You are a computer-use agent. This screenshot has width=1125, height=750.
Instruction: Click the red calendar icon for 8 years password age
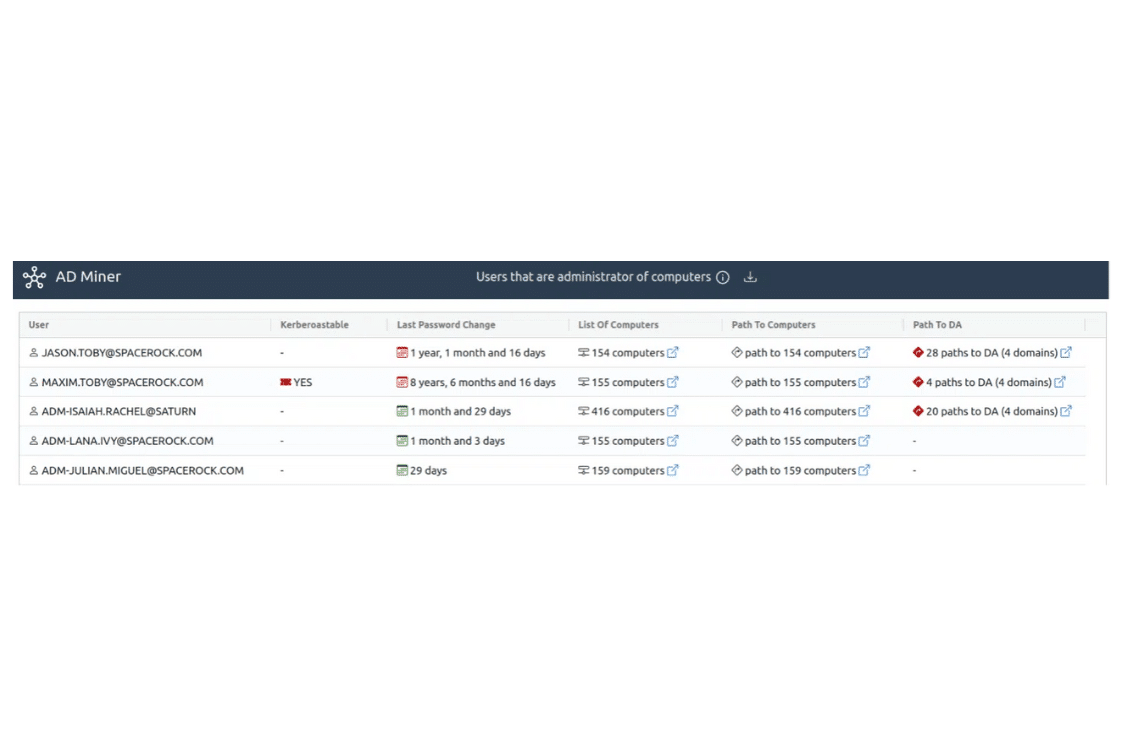[x=402, y=382]
